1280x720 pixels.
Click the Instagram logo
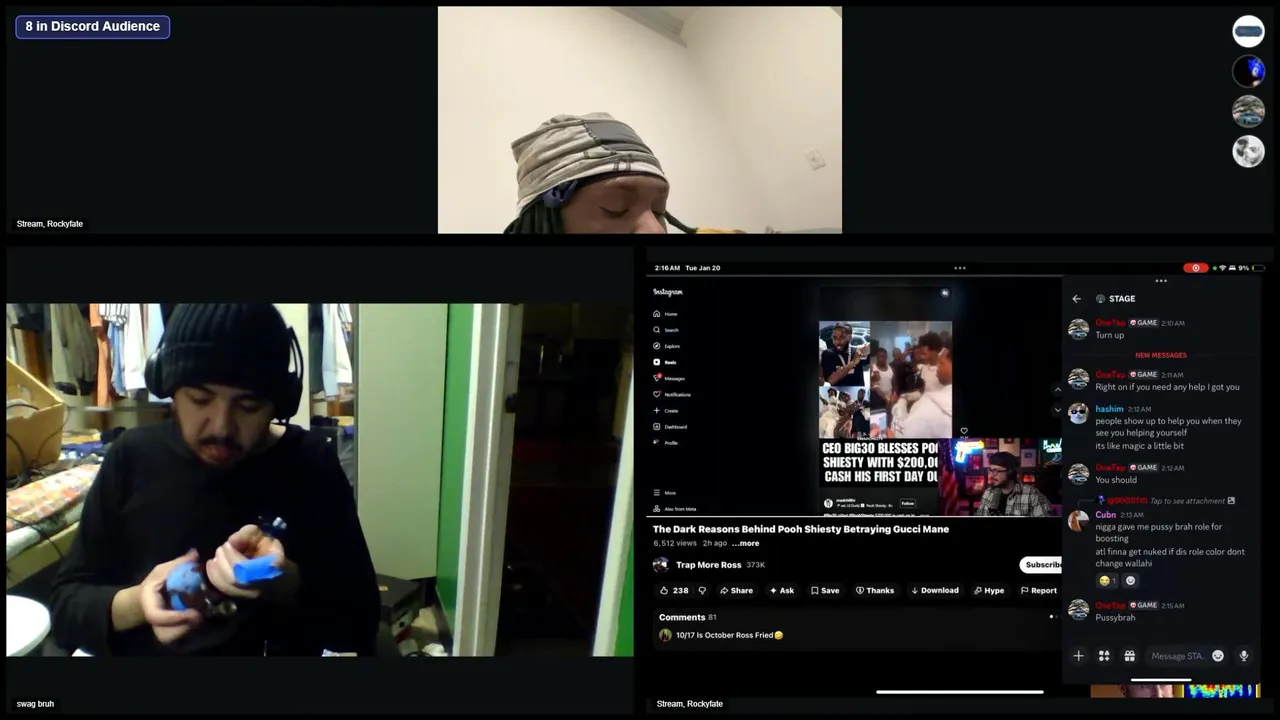coord(668,292)
